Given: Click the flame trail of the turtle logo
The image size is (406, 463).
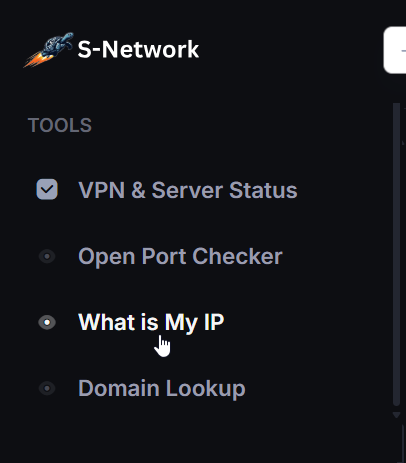Looking at the screenshot, I should (35, 61).
